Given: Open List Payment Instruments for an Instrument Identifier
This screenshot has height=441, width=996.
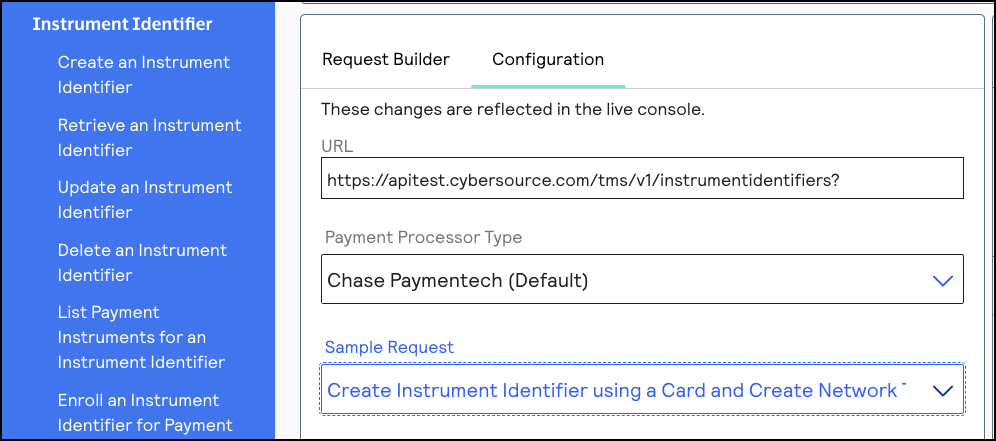Looking at the screenshot, I should pyautogui.click(x=141, y=337).
